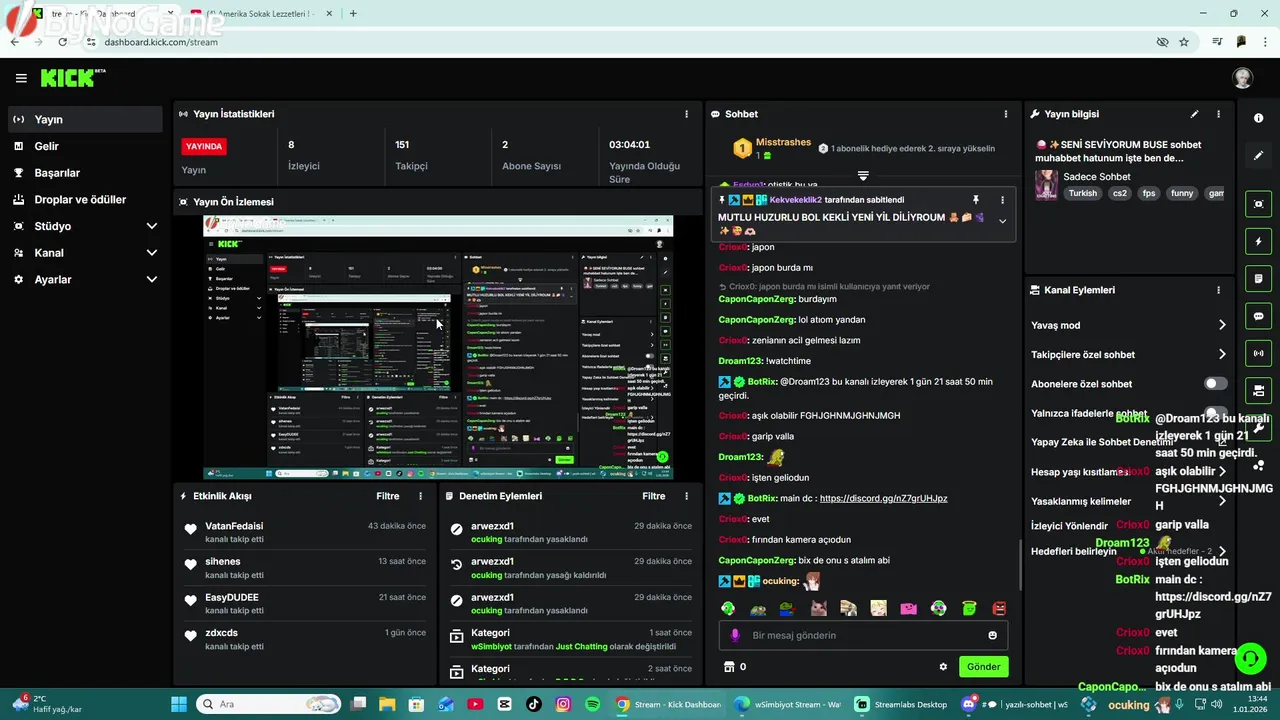The height and width of the screenshot is (720, 1280).
Task: Expand the pinned message chevron
Action: point(1002,221)
